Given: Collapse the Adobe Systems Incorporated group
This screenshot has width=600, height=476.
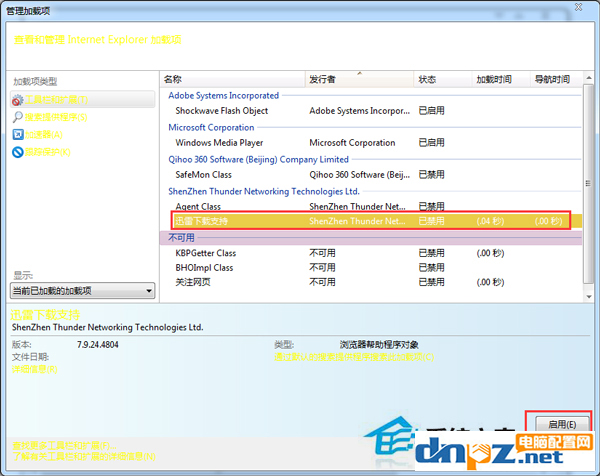Looking at the screenshot, I should point(223,96).
